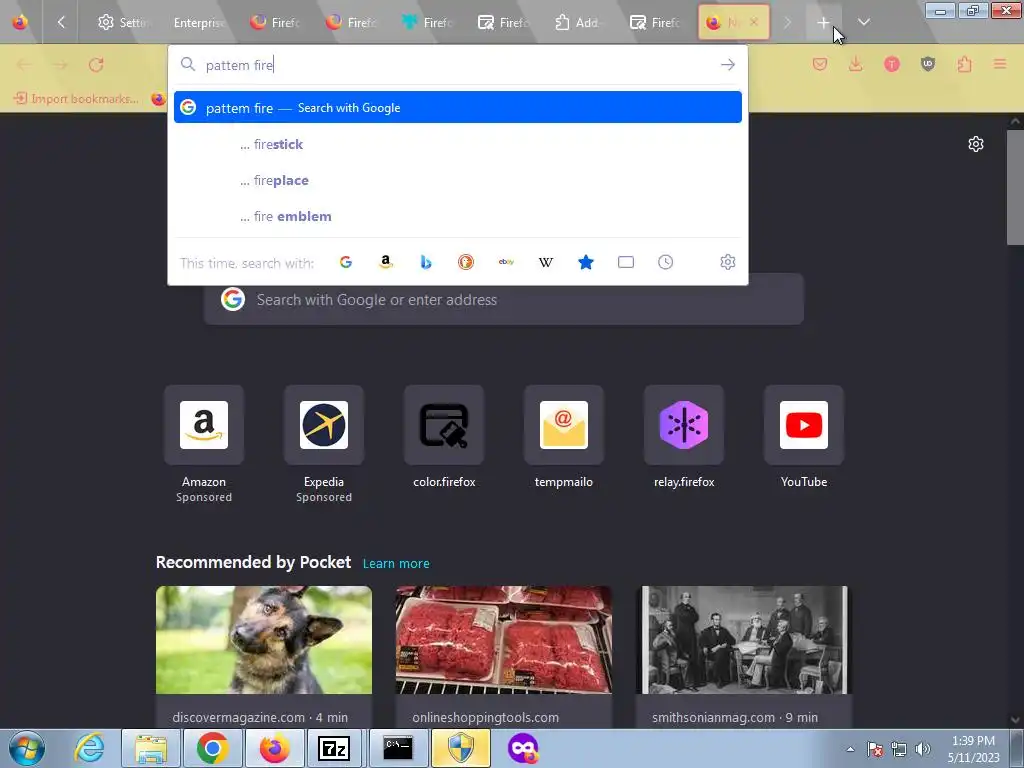Open Windows Explorer folder in taskbar
This screenshot has height=768, width=1024.
click(151, 748)
